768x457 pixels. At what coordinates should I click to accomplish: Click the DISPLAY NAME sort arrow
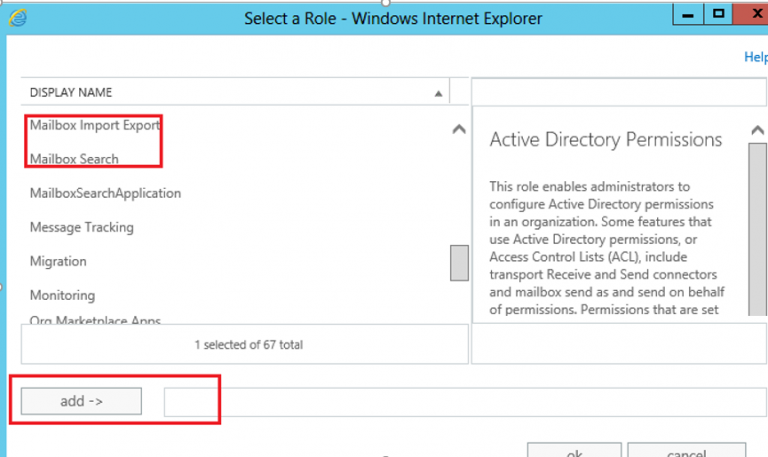pos(438,94)
